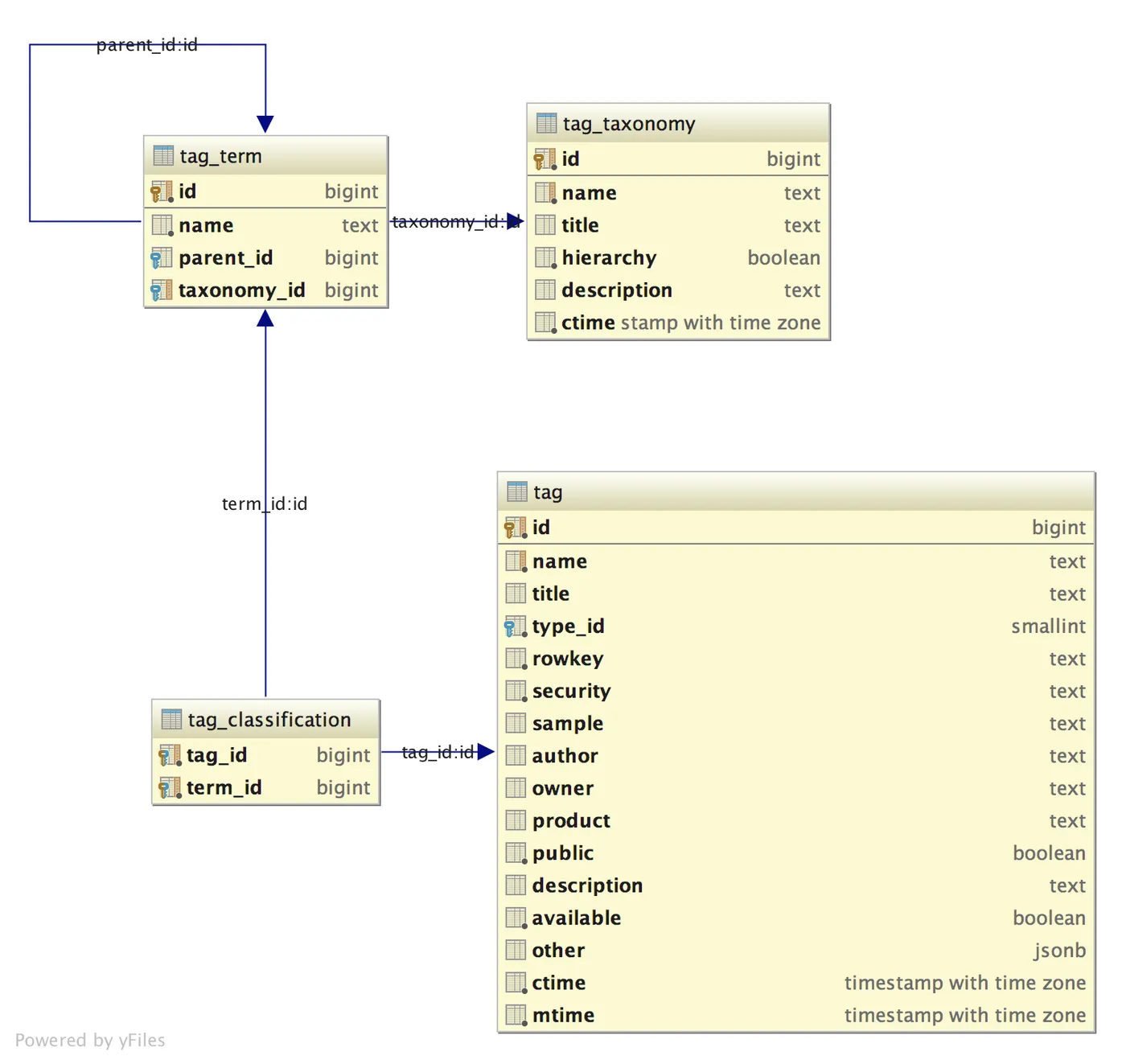Click boolean type of public column

click(x=1049, y=852)
